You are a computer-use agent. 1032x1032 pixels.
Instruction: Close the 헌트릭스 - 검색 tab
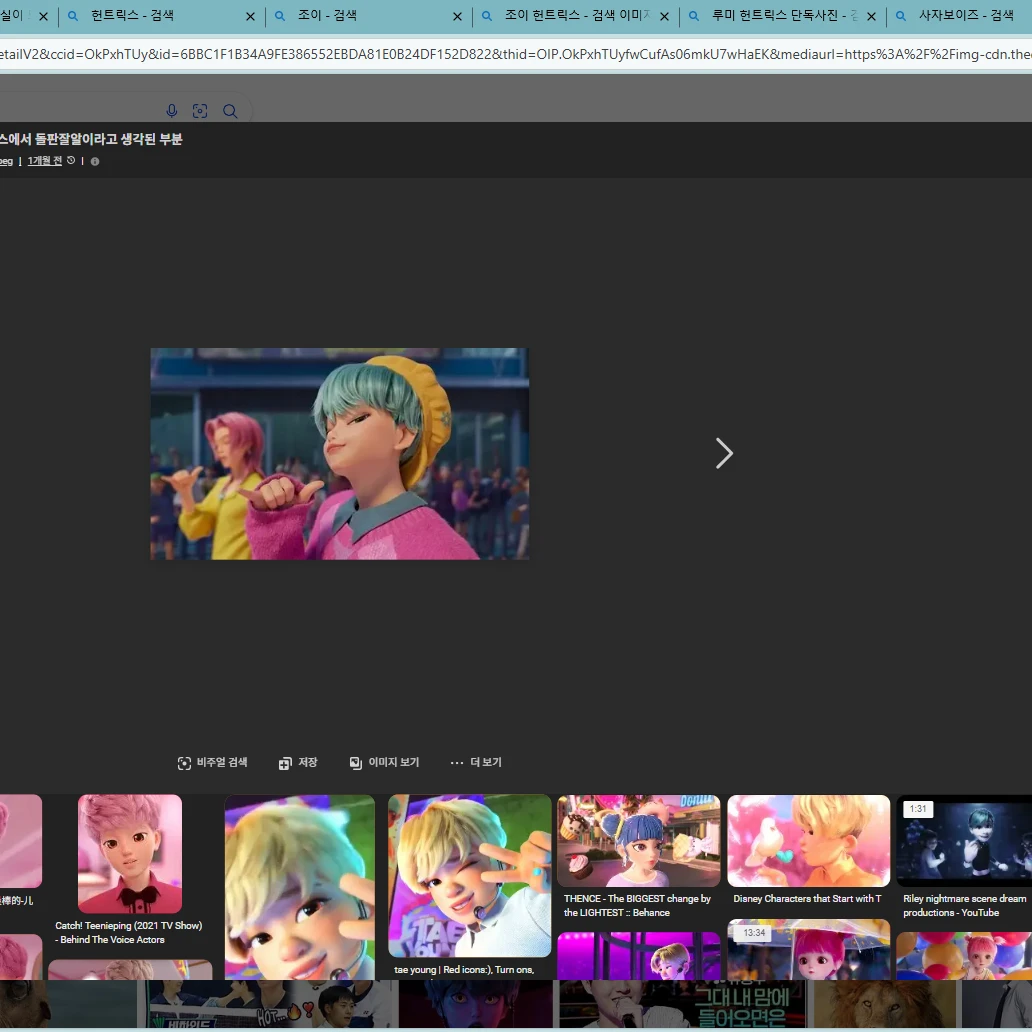(250, 16)
